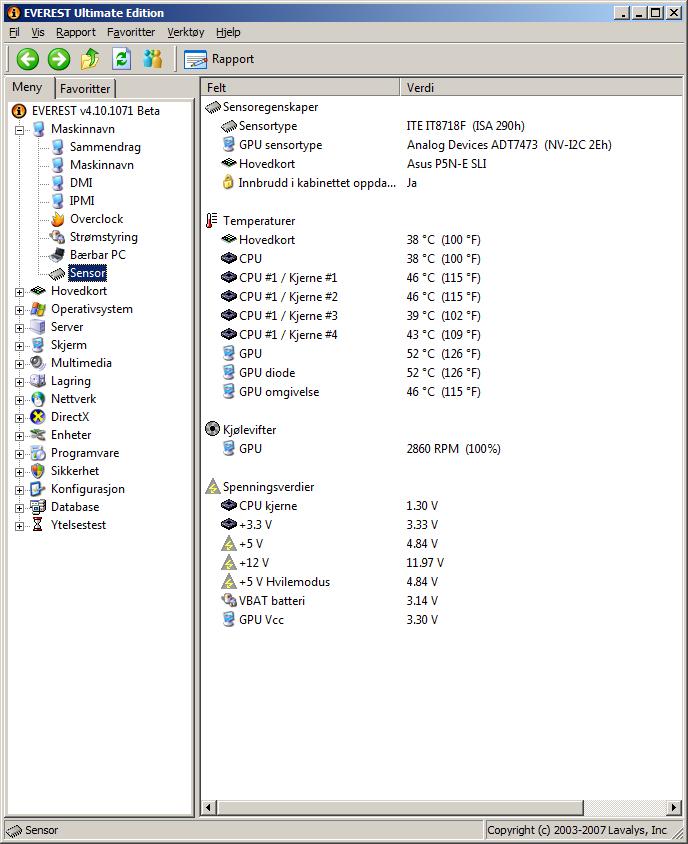688x844 pixels.
Task: Expand the Lagring tree node
Action: 19,382
